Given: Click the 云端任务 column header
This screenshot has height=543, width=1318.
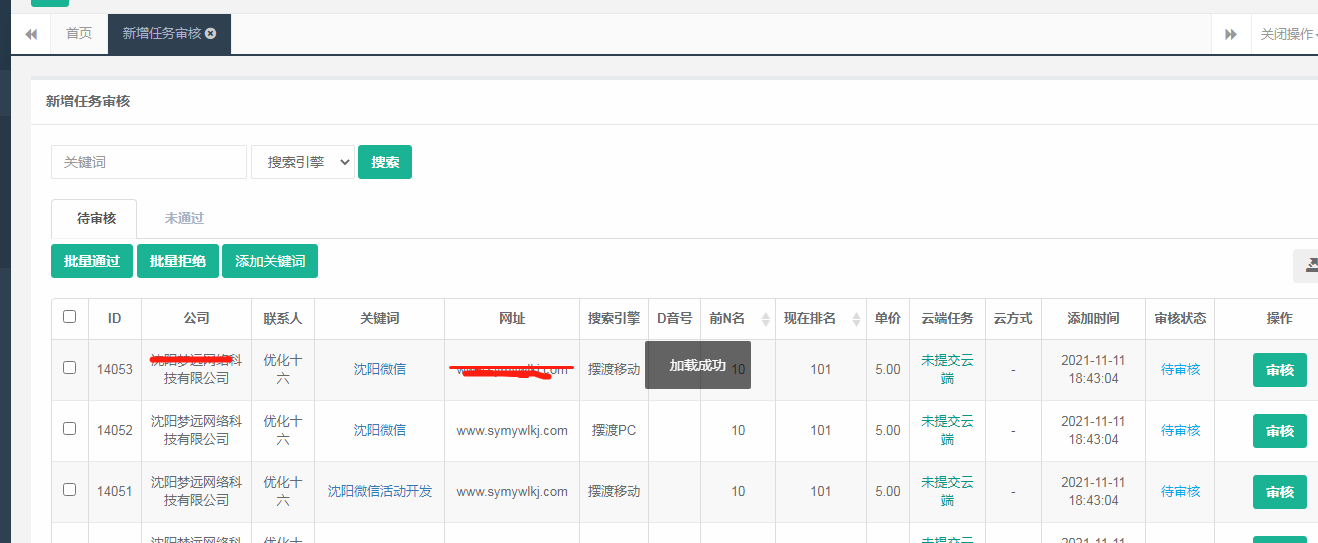Looking at the screenshot, I should tap(947, 318).
